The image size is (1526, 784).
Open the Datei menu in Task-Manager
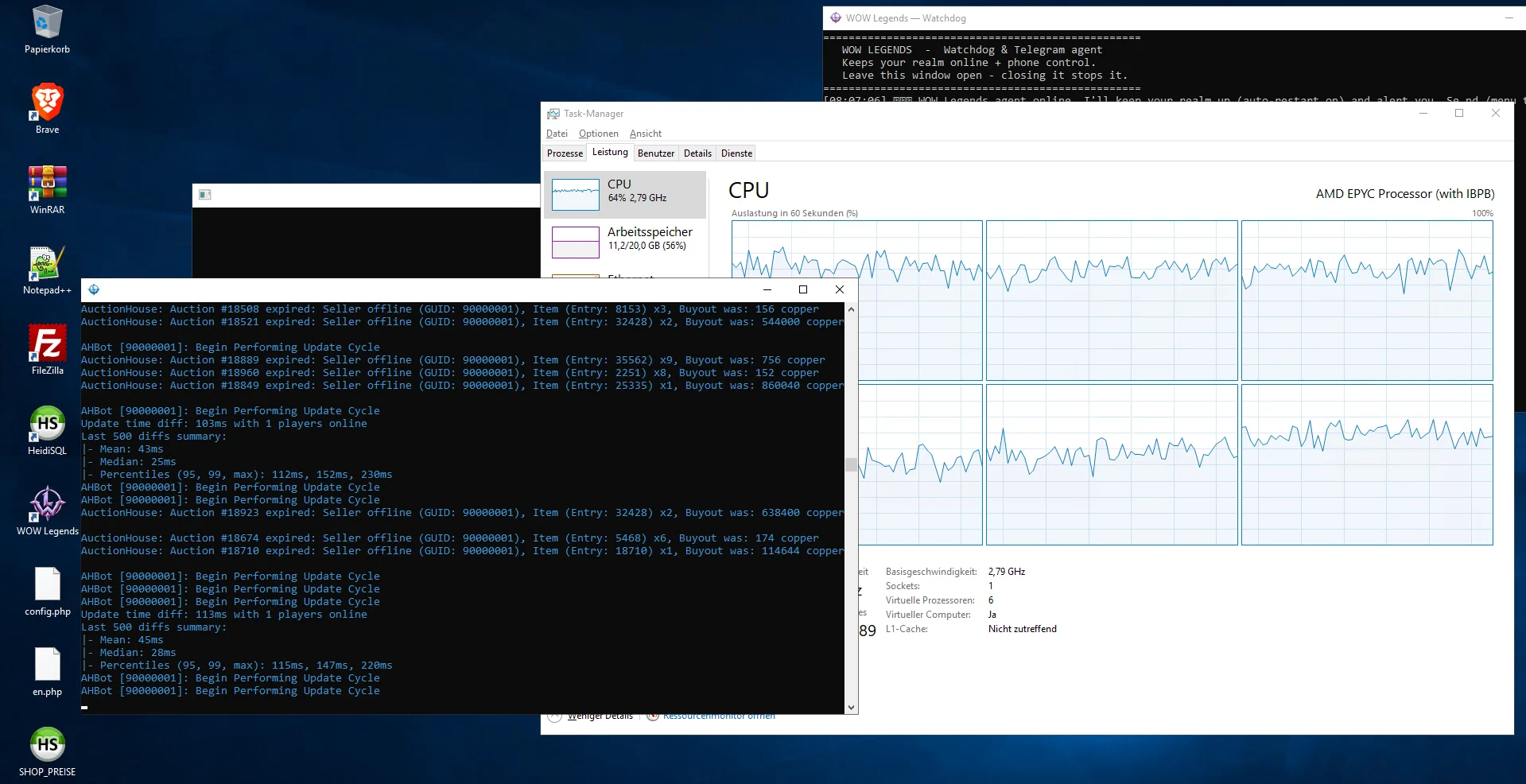[x=557, y=134]
